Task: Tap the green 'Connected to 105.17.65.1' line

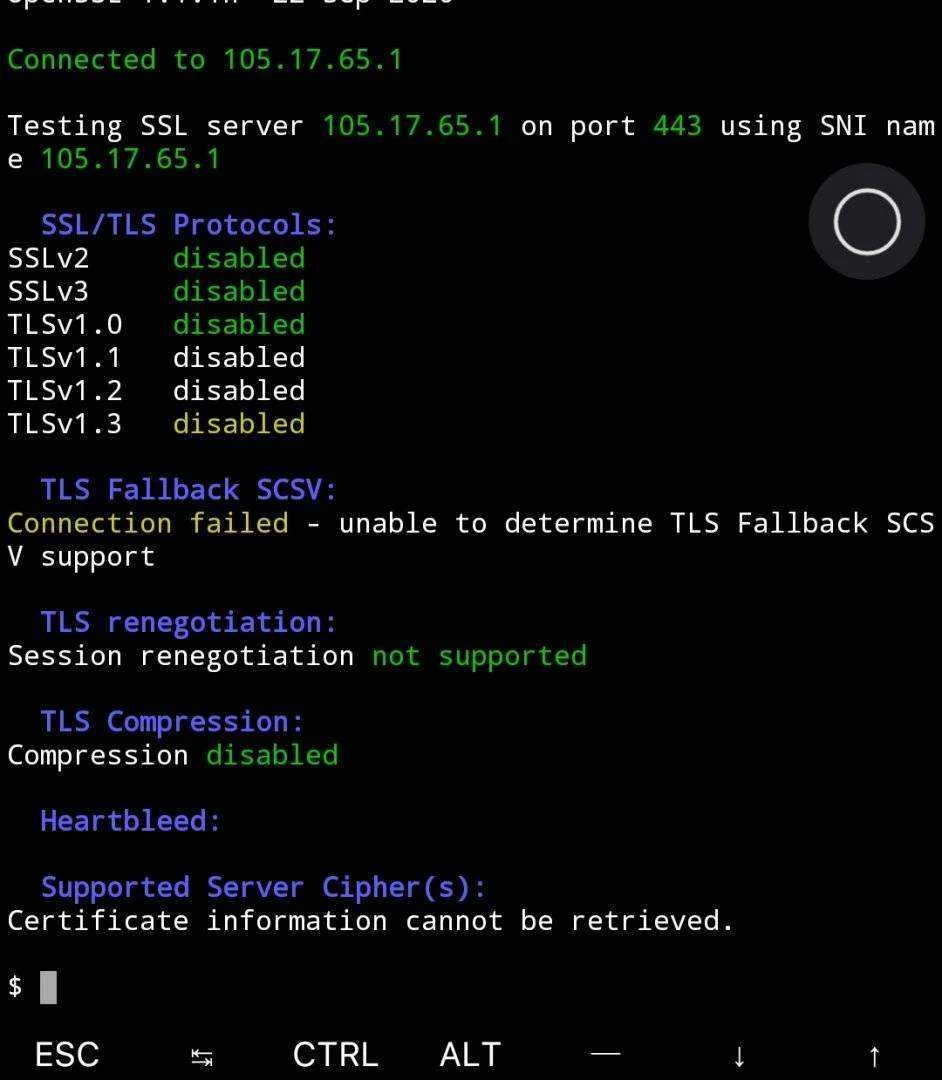Action: [x=205, y=59]
